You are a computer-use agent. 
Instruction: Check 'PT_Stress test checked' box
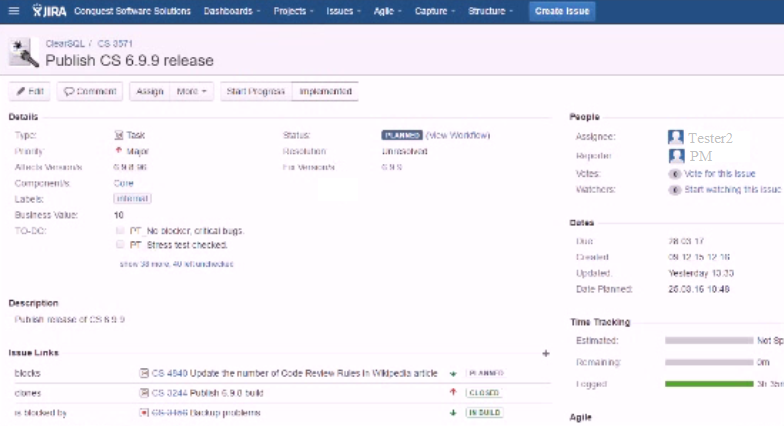pyautogui.click(x=120, y=244)
